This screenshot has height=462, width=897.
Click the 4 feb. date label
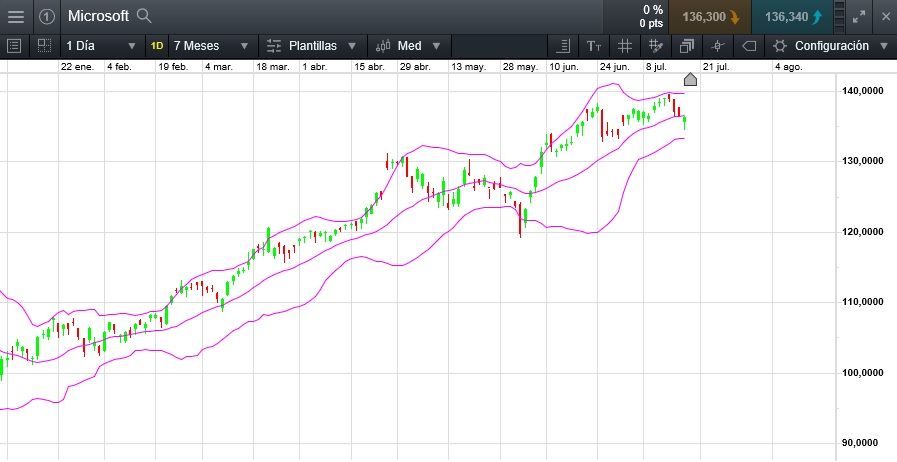pyautogui.click(x=119, y=67)
